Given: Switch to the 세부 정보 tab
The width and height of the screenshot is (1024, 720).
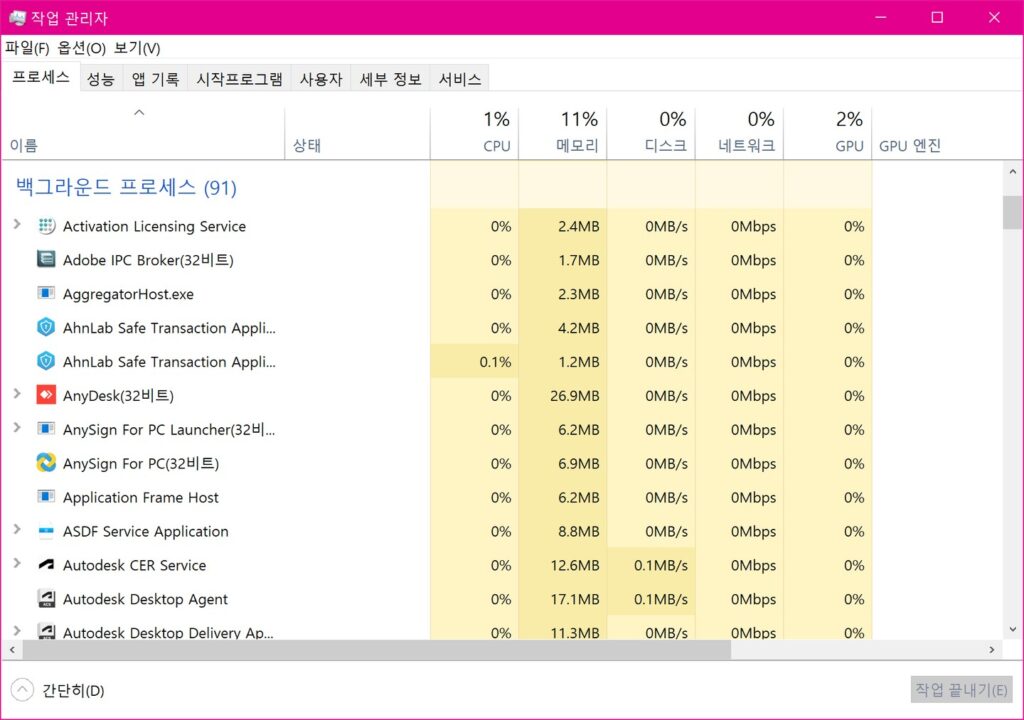Looking at the screenshot, I should click(391, 79).
